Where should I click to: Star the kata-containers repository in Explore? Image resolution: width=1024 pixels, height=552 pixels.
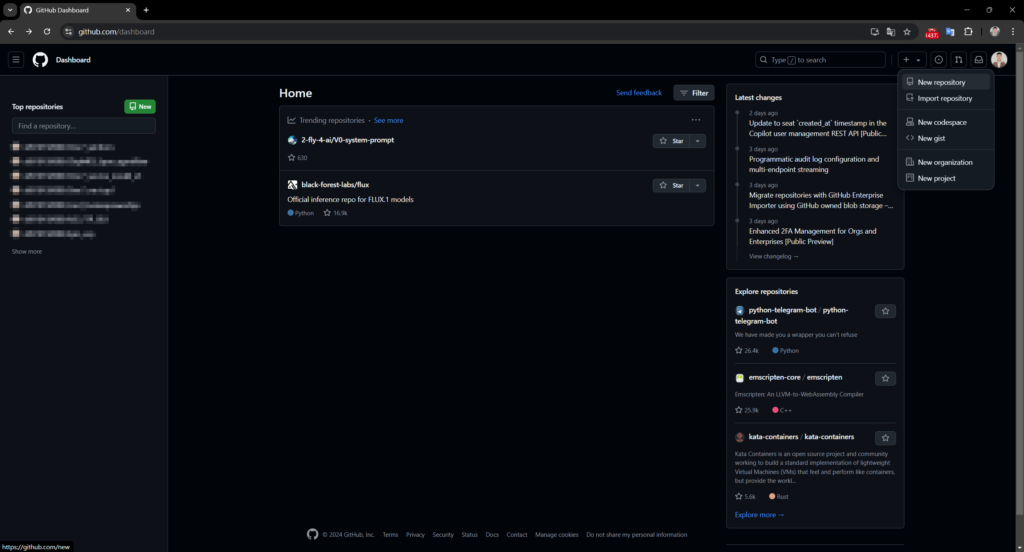[x=886, y=438]
